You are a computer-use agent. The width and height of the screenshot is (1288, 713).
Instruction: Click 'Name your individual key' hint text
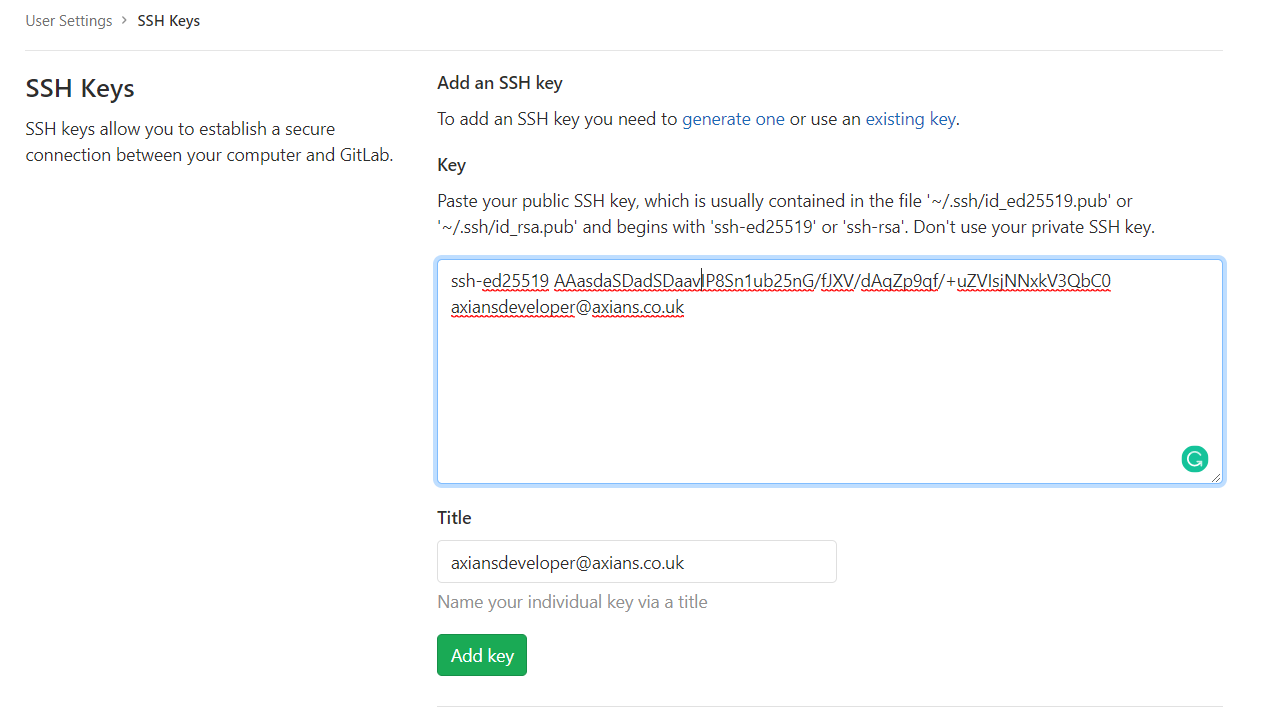tap(572, 602)
